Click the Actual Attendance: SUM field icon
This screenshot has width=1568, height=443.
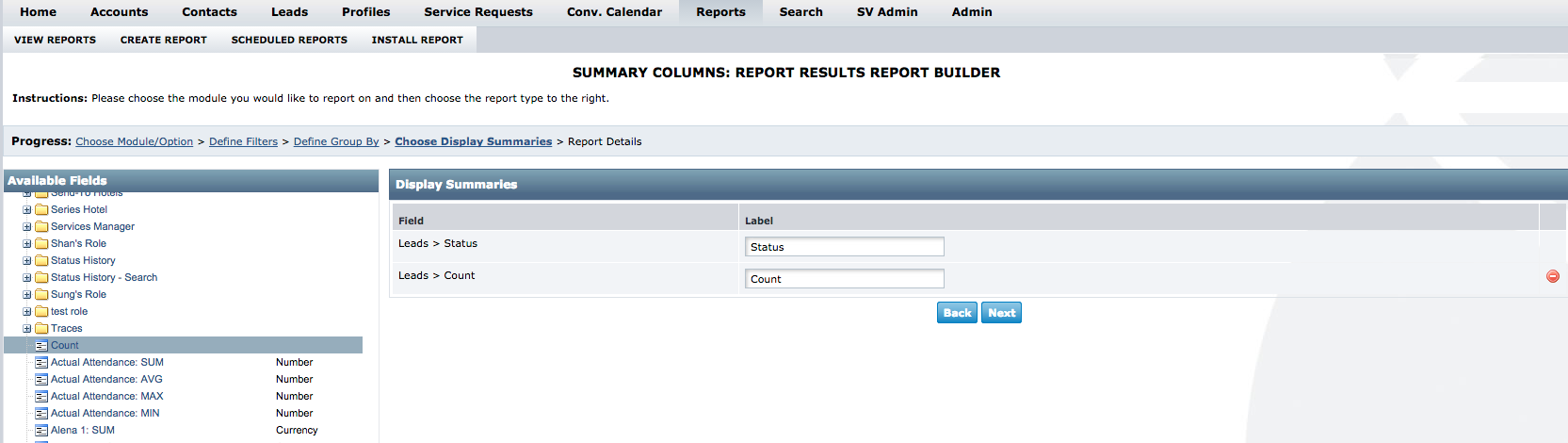(41, 362)
